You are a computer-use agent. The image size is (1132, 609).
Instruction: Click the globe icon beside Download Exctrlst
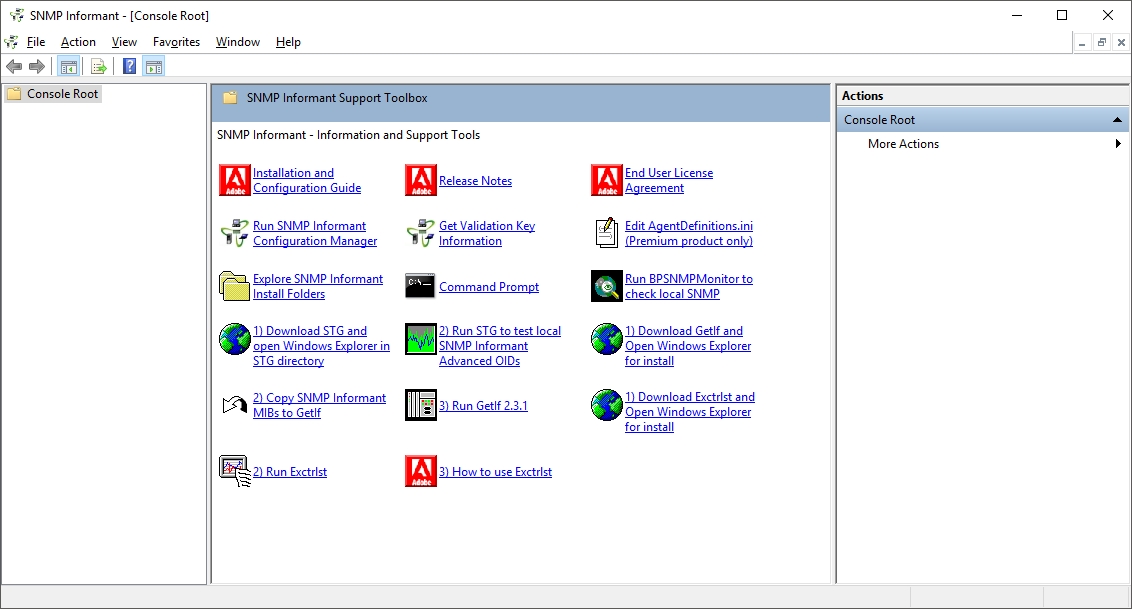tap(606, 405)
